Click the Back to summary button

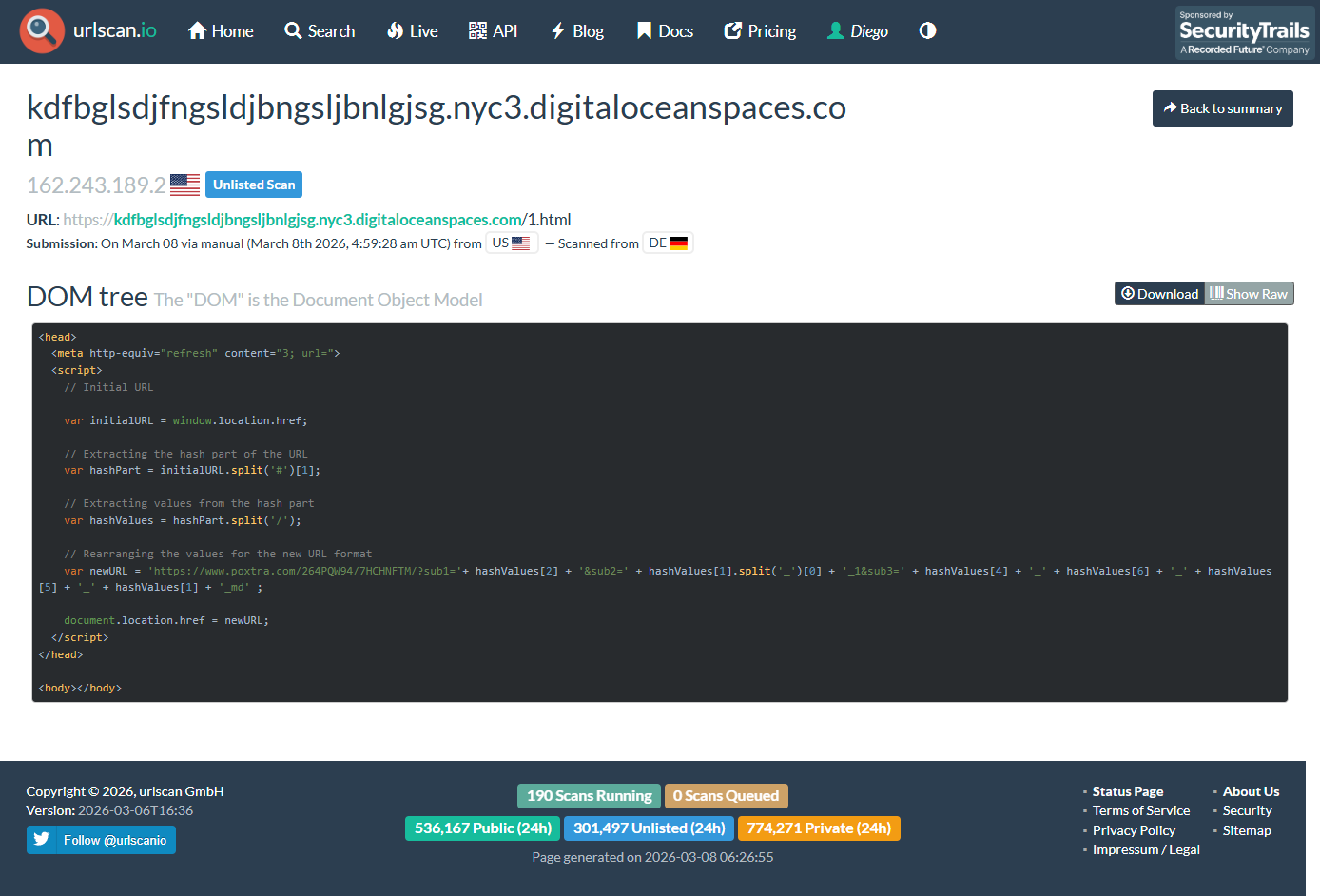[1222, 108]
